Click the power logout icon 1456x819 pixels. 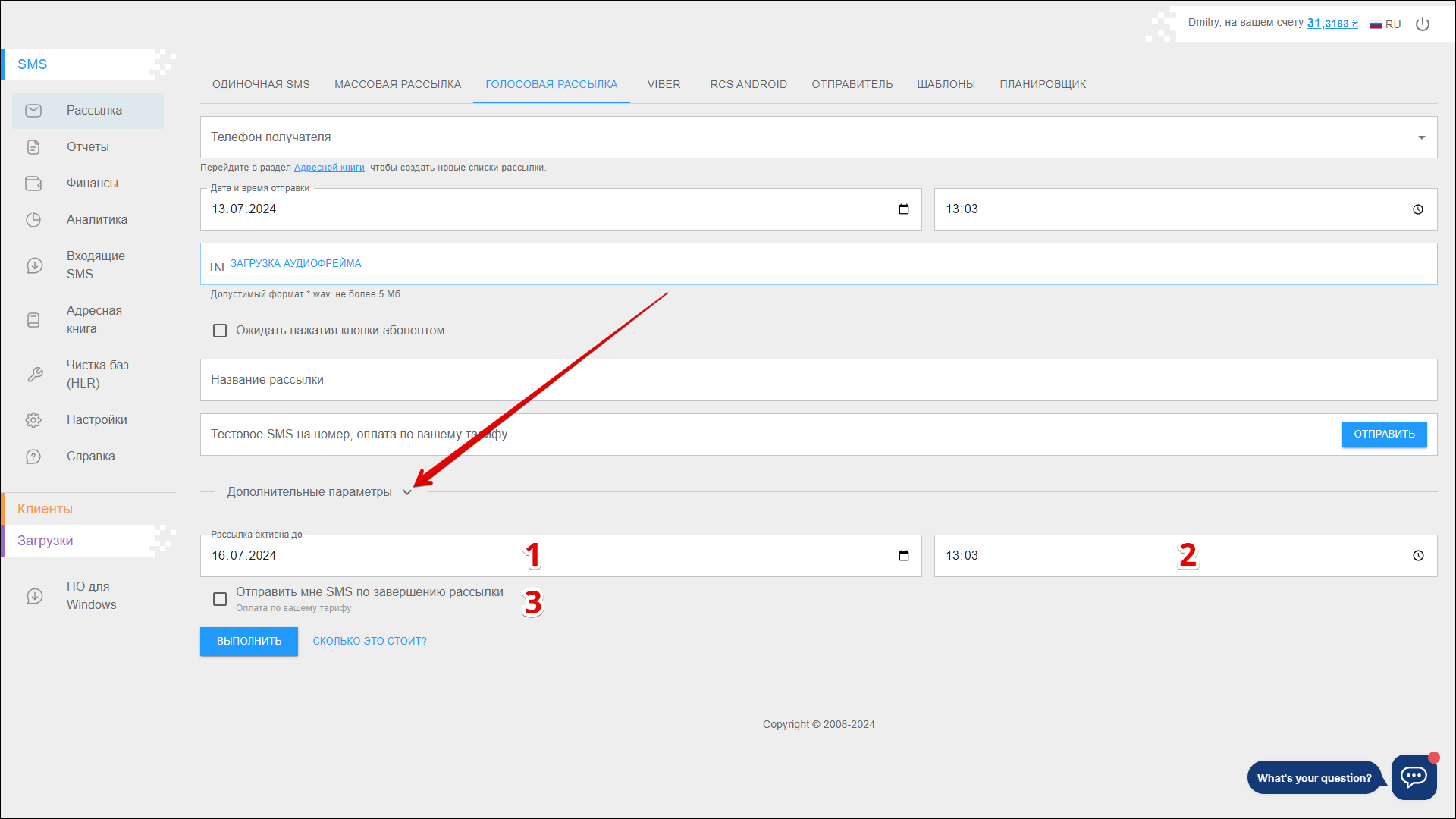tap(1423, 24)
